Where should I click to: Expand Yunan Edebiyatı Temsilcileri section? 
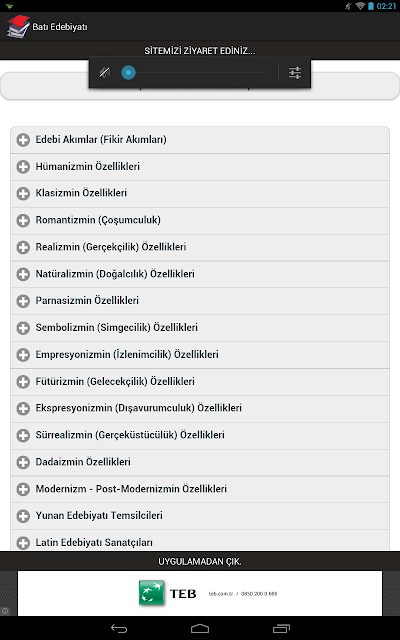[x=200, y=516]
